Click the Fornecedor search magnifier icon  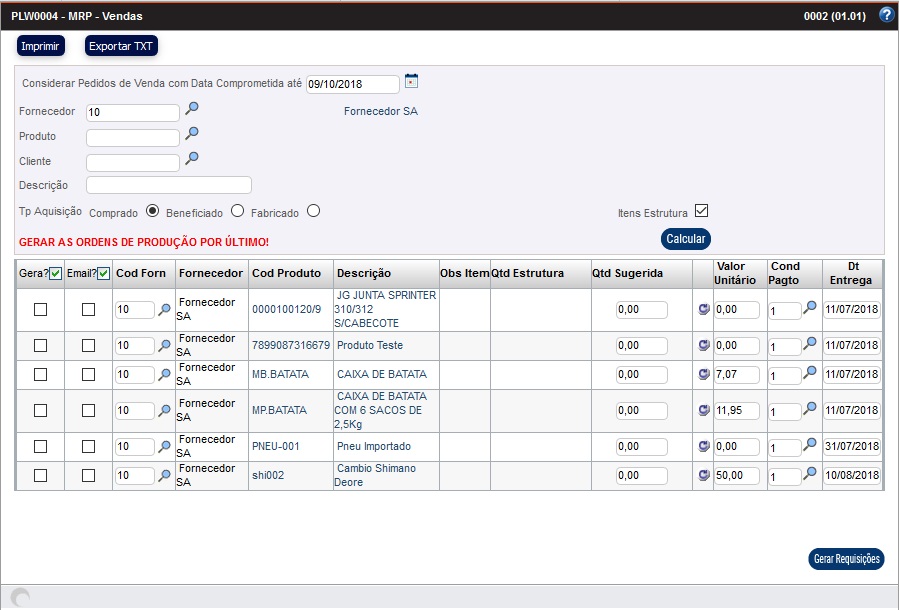[192, 109]
